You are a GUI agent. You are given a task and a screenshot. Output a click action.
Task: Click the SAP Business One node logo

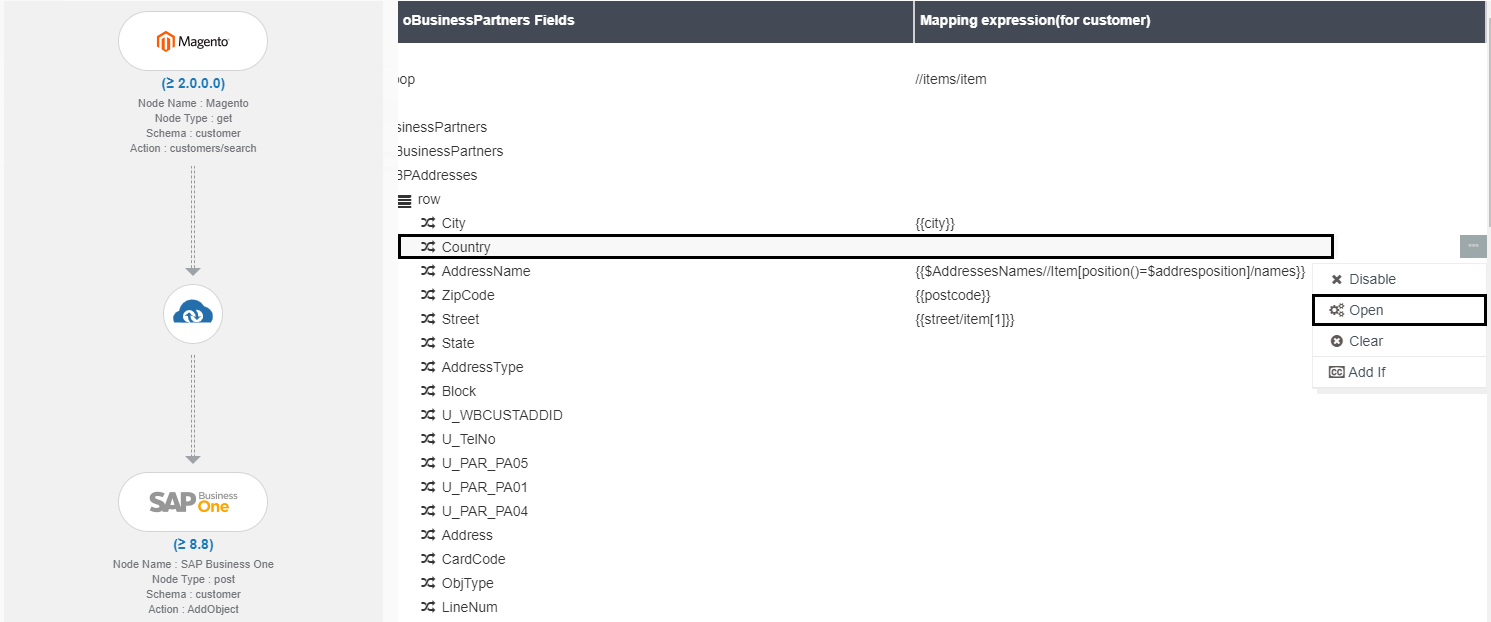[x=193, y=501]
